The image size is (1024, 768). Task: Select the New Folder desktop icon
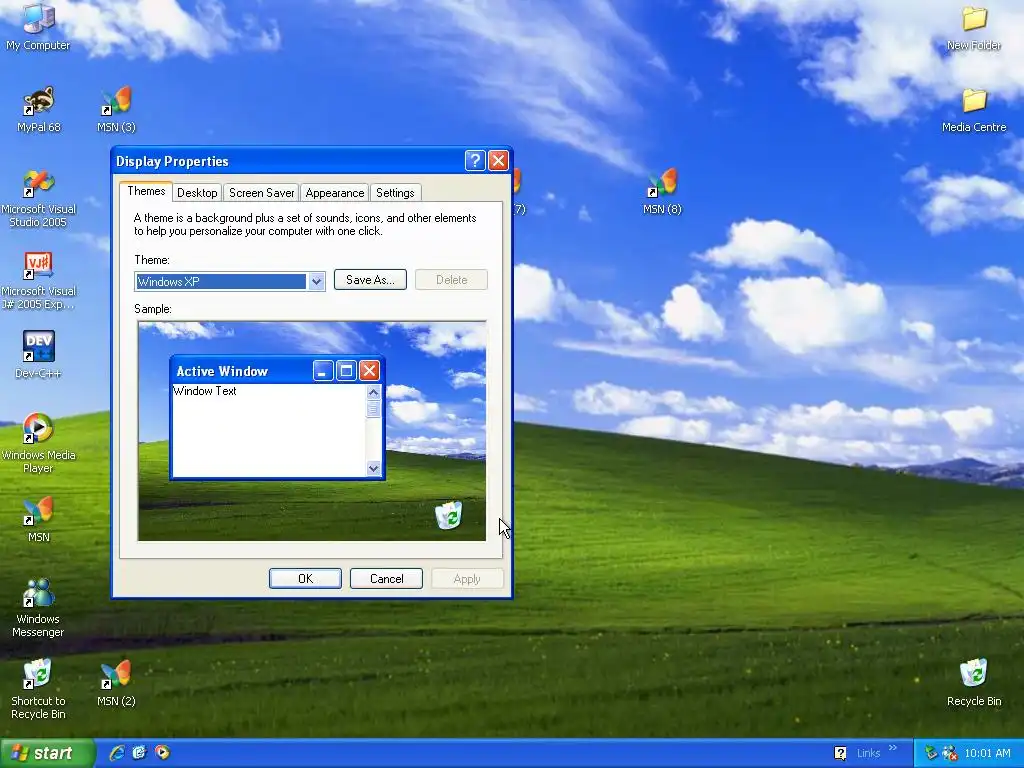pos(974,27)
